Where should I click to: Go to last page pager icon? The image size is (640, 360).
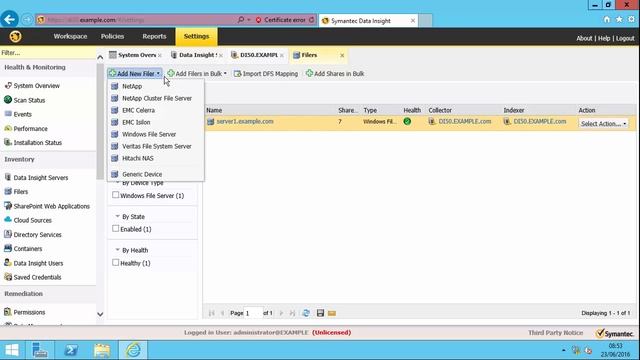[x=292, y=313]
